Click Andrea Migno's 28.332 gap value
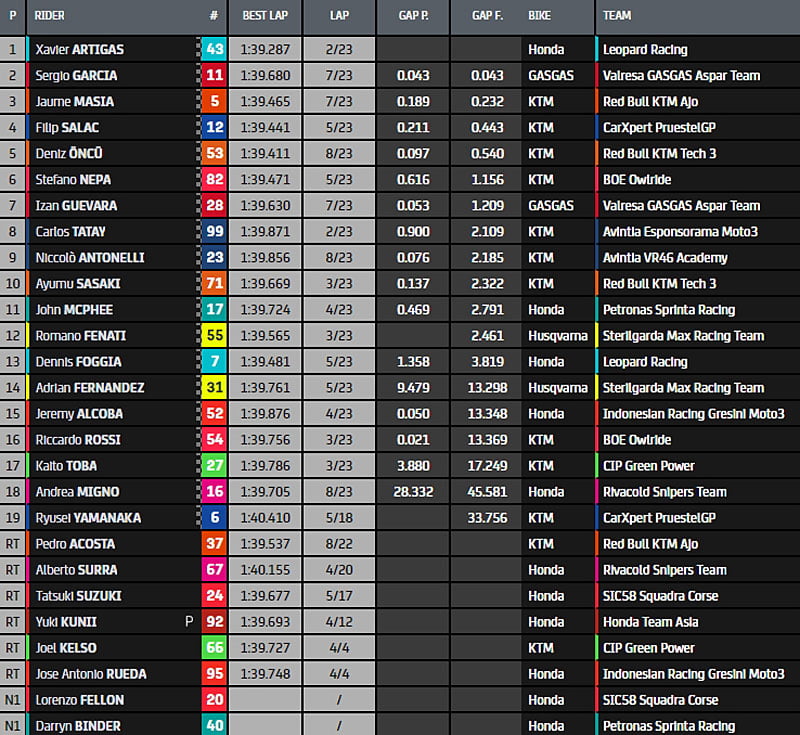The image size is (800, 735). pyautogui.click(x=413, y=492)
